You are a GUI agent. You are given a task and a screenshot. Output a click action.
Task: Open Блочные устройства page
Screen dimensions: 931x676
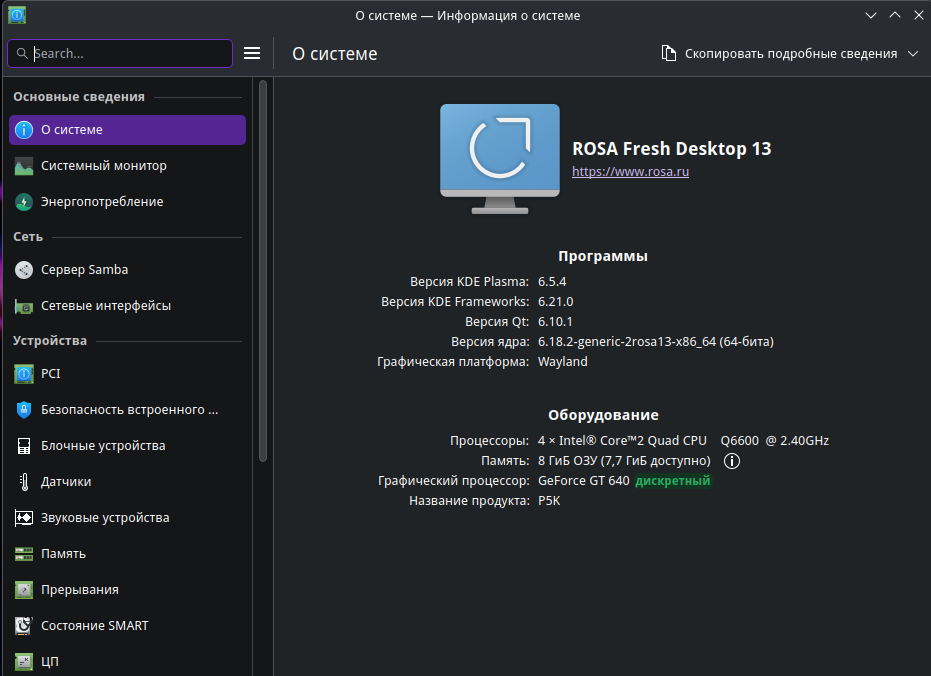127,446
